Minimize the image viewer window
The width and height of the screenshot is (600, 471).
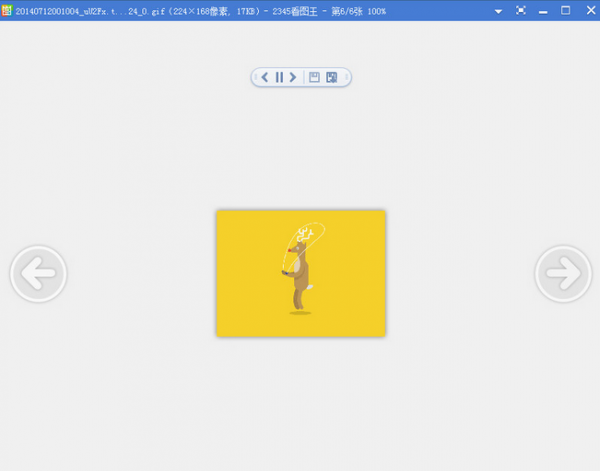[x=543, y=11]
